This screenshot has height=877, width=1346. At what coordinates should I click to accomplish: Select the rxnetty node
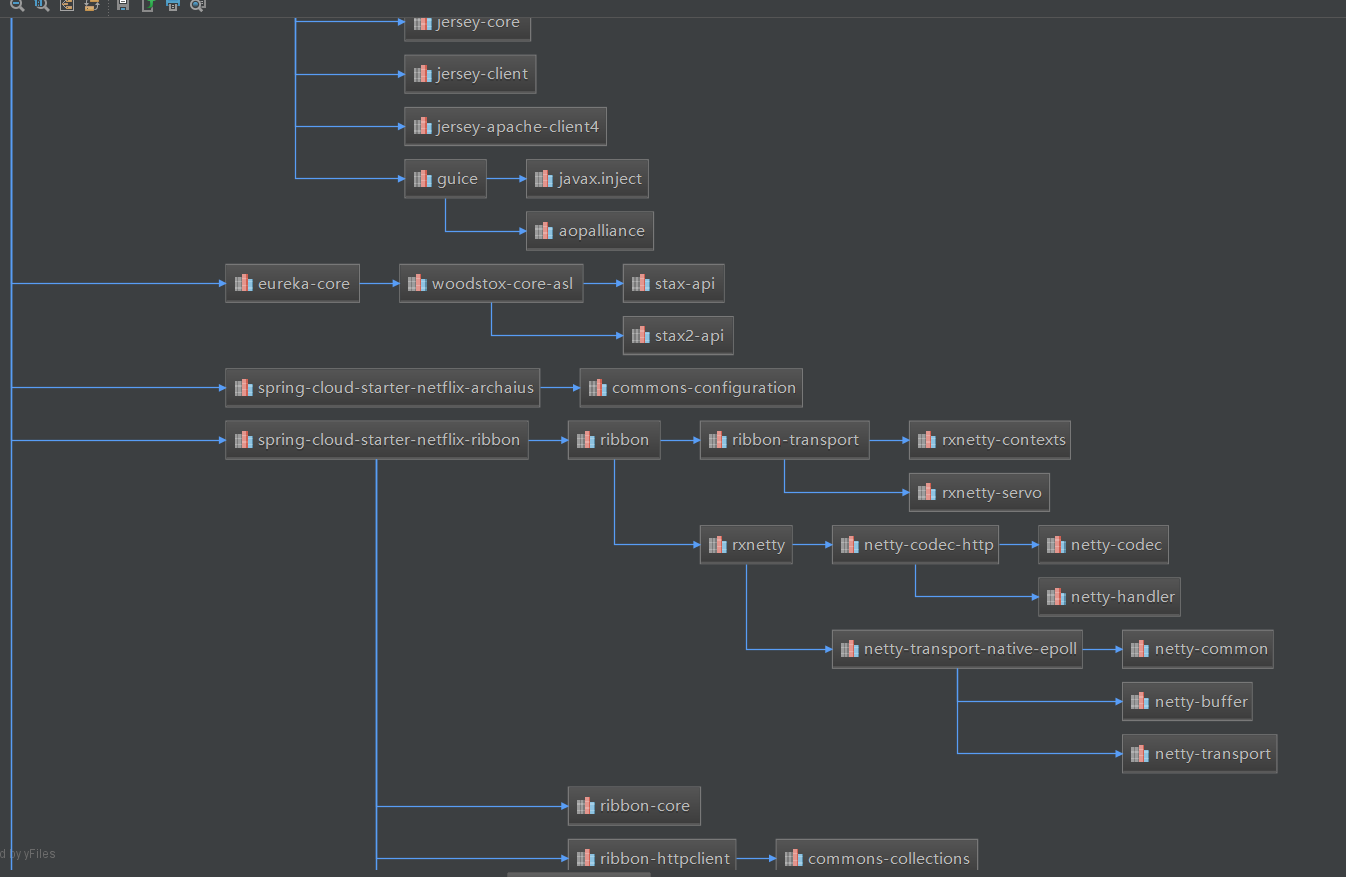pos(746,544)
